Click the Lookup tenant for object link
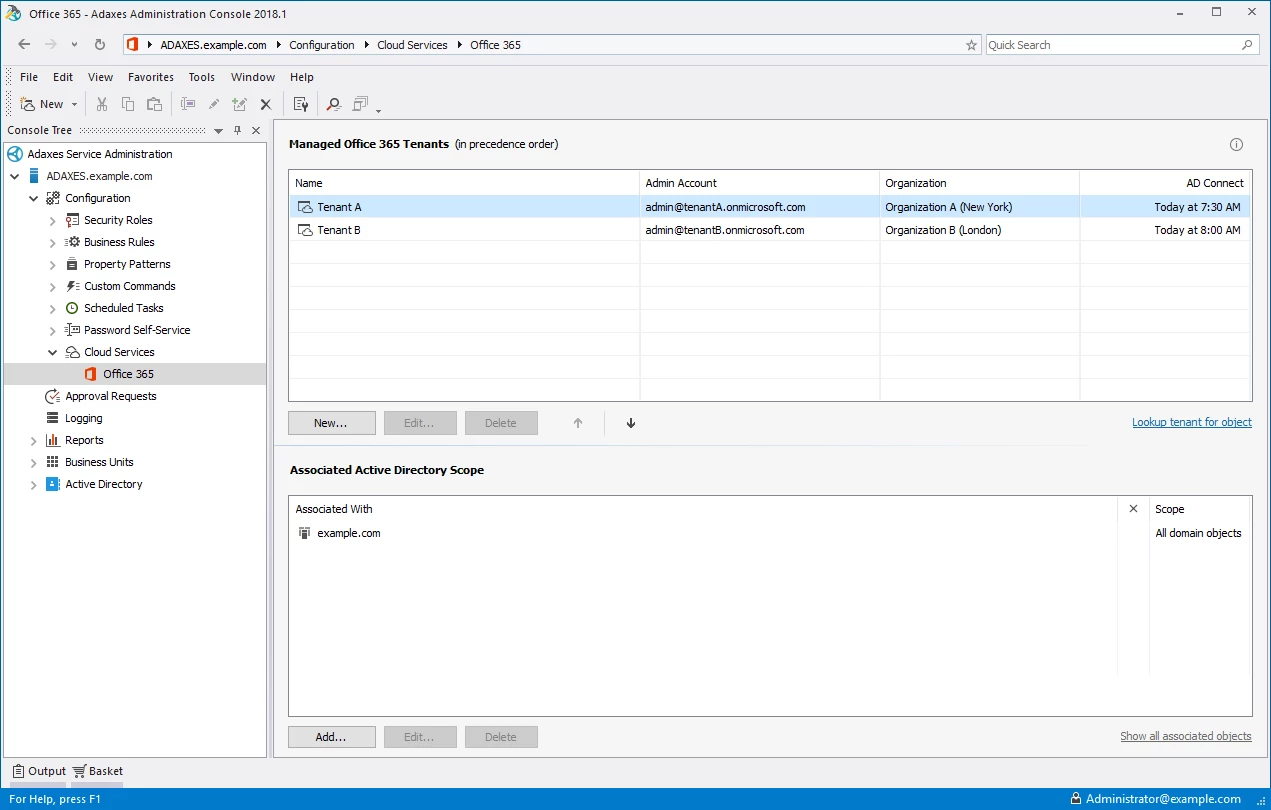1271x810 pixels. [1191, 422]
